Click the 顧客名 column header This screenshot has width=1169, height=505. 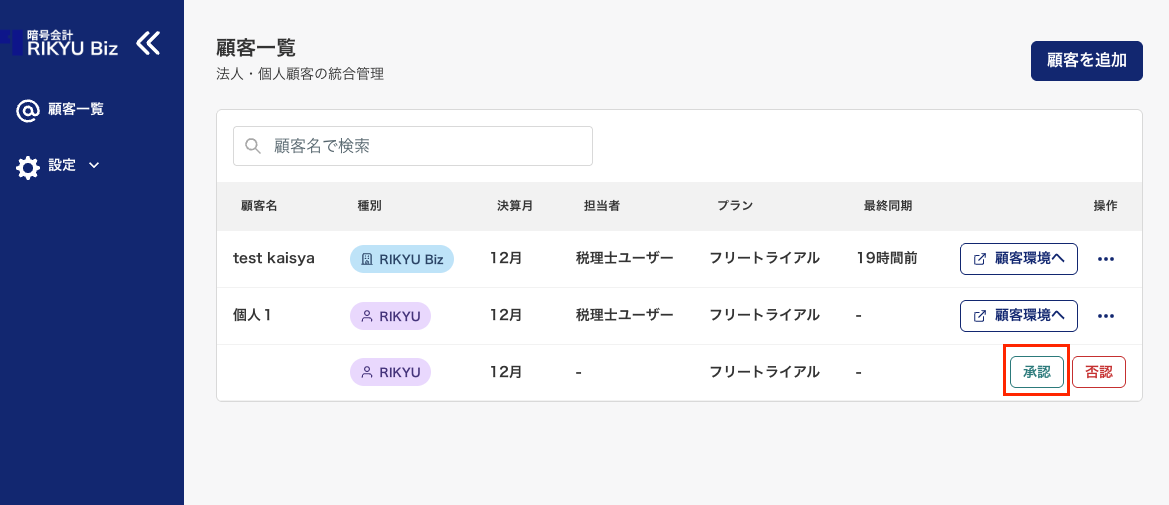tap(259, 206)
